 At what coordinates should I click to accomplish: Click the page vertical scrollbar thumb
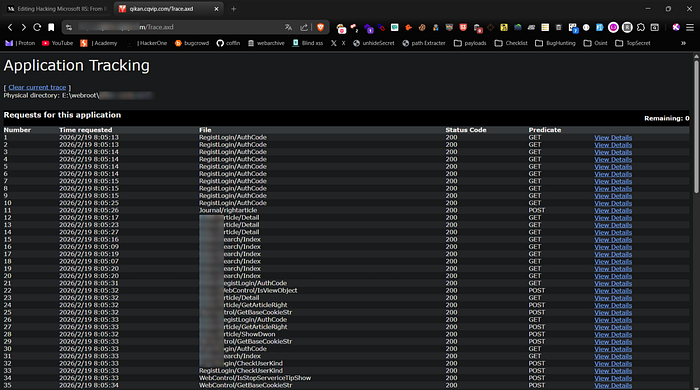pyautogui.click(x=696, y=127)
